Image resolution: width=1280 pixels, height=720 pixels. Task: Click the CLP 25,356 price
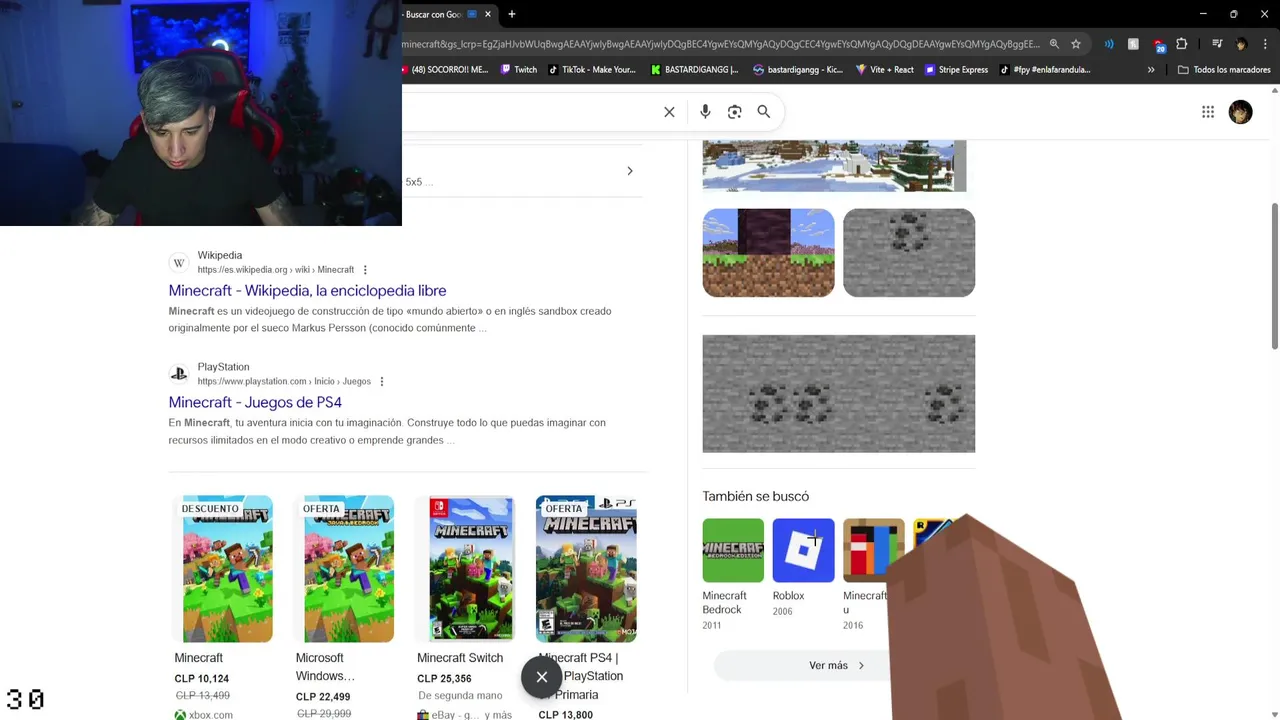(x=444, y=679)
